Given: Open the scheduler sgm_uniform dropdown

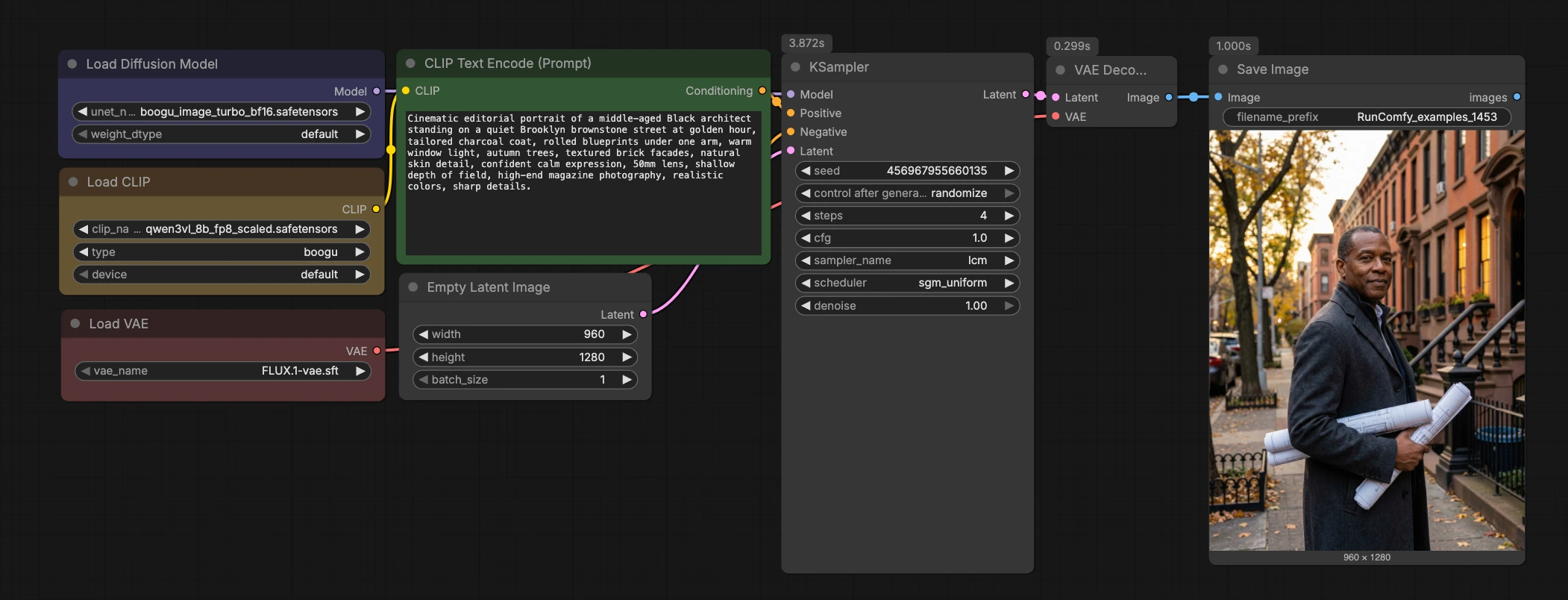Looking at the screenshot, I should pos(907,283).
